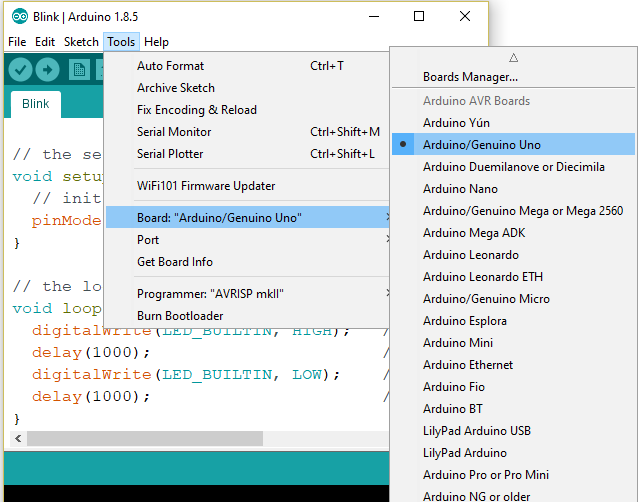The width and height of the screenshot is (641, 502).
Task: Close the Arduino window
Action: tap(465, 16)
